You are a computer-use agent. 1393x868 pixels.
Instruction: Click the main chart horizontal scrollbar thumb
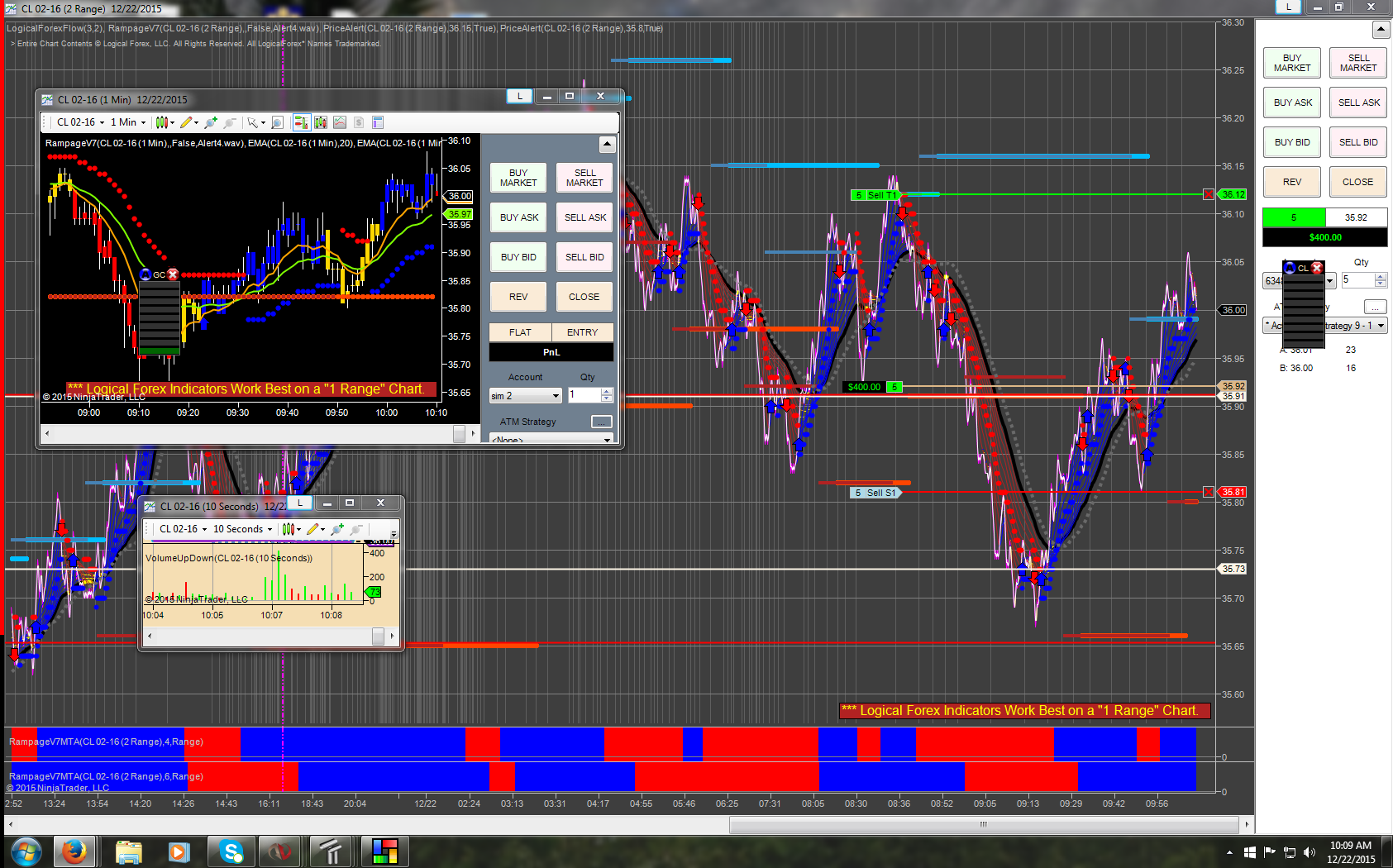click(x=985, y=824)
